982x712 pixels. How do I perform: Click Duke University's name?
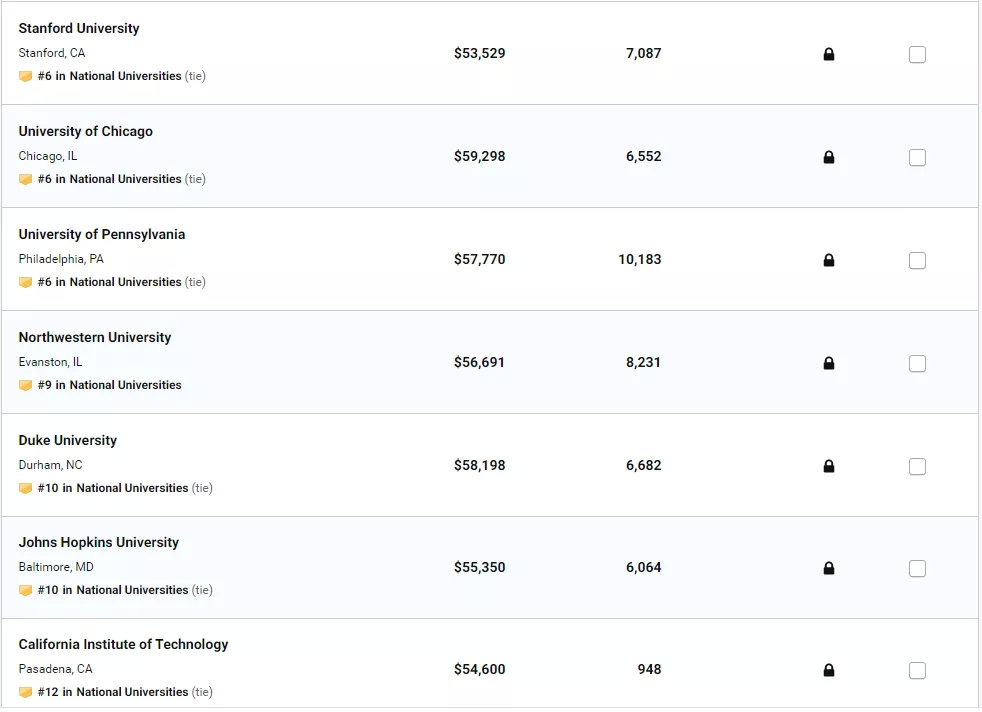(x=67, y=440)
